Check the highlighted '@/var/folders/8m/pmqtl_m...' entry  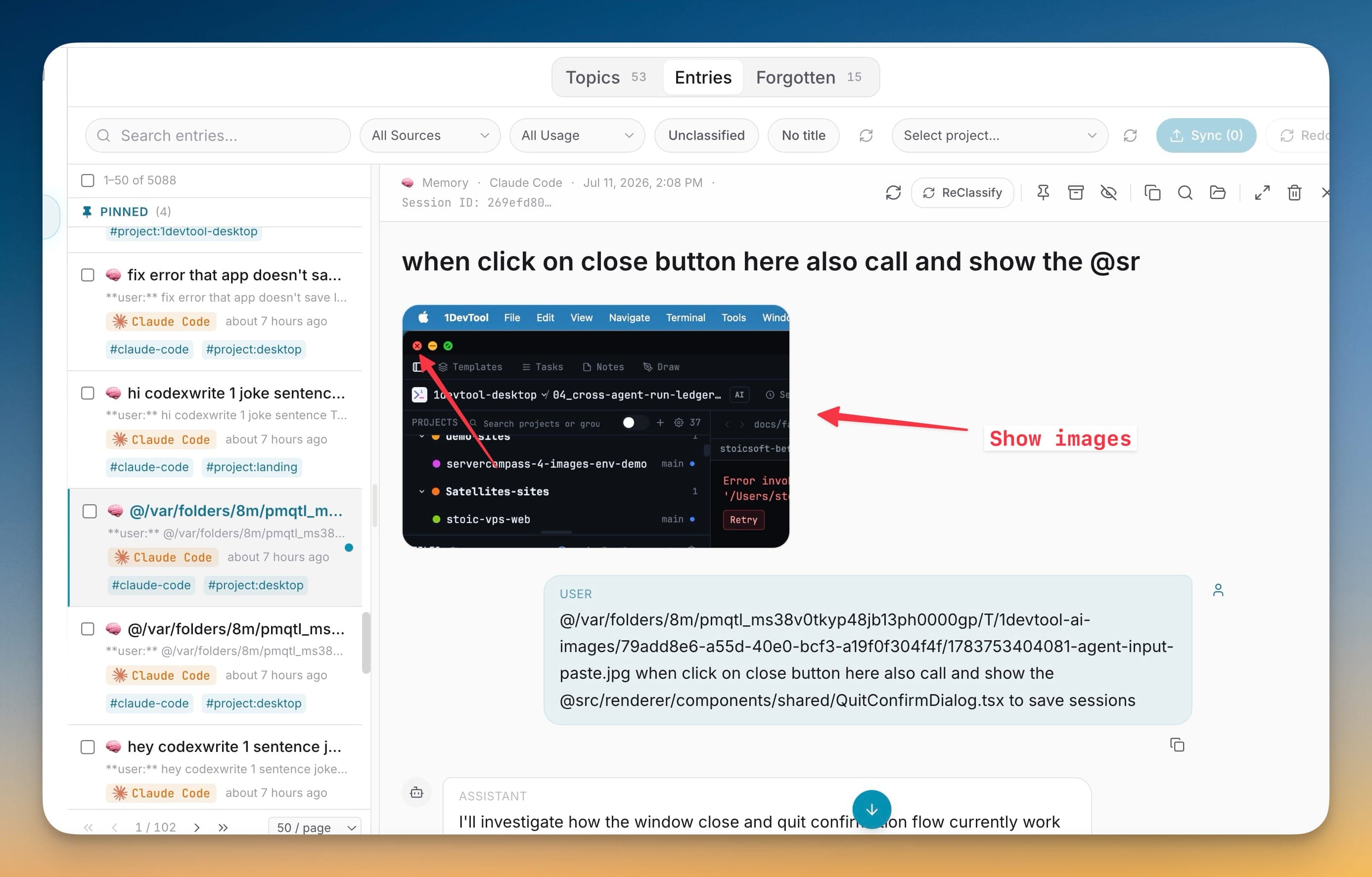point(90,511)
